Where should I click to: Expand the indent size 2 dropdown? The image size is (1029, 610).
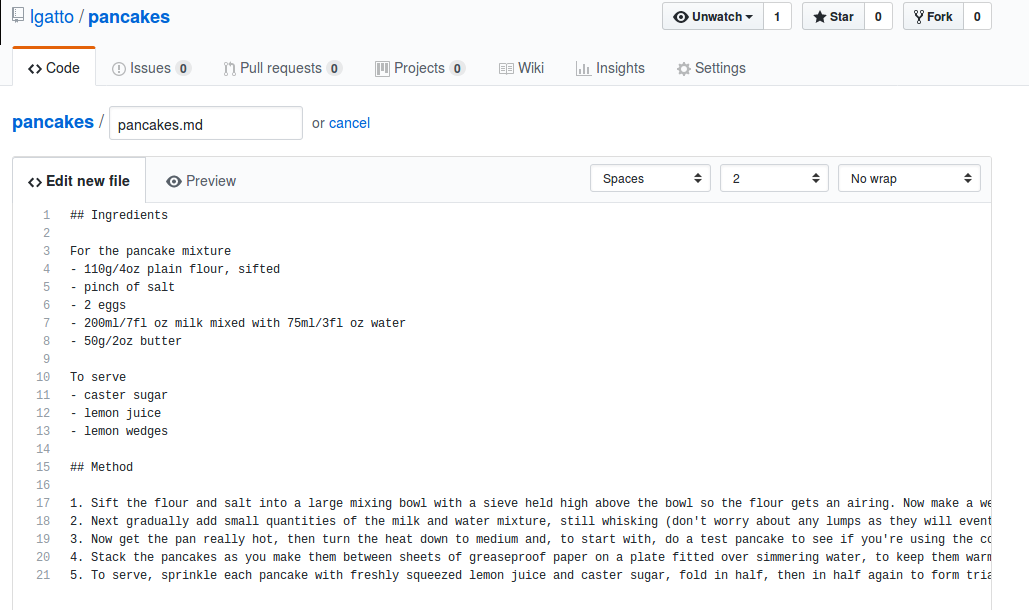click(774, 178)
